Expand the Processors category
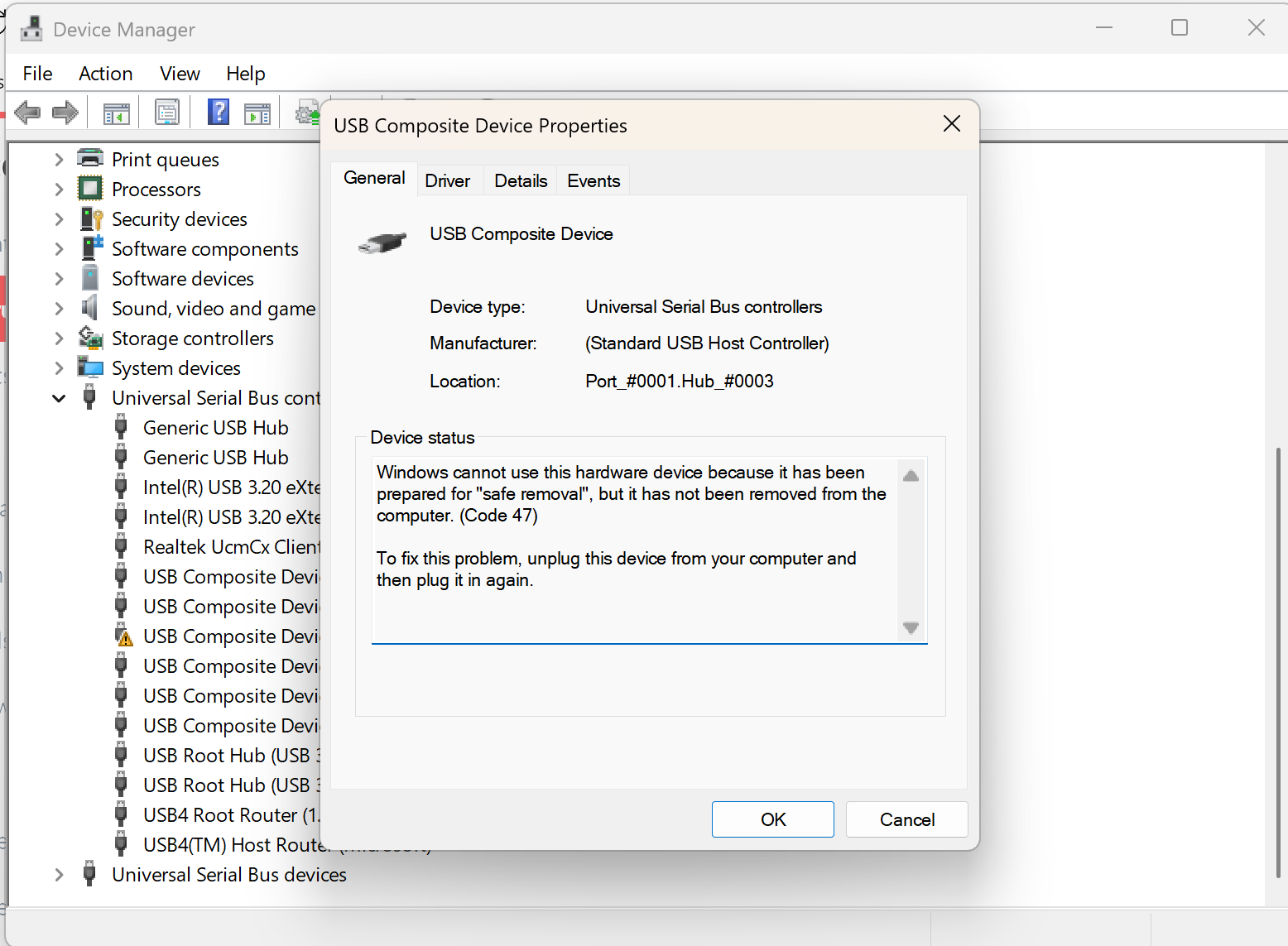 click(x=59, y=190)
